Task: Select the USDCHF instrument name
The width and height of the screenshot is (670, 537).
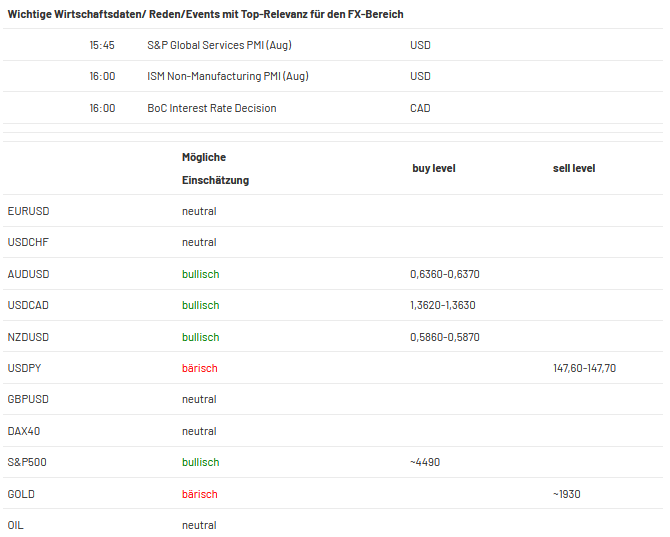Action: [x=28, y=242]
